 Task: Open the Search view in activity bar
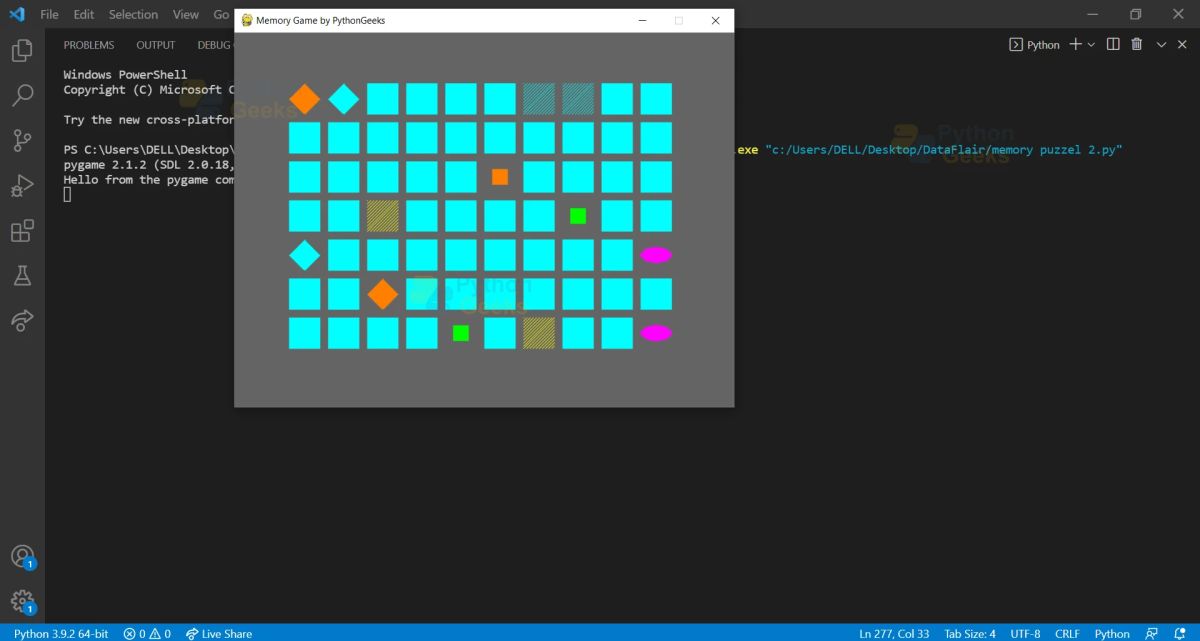[x=22, y=95]
